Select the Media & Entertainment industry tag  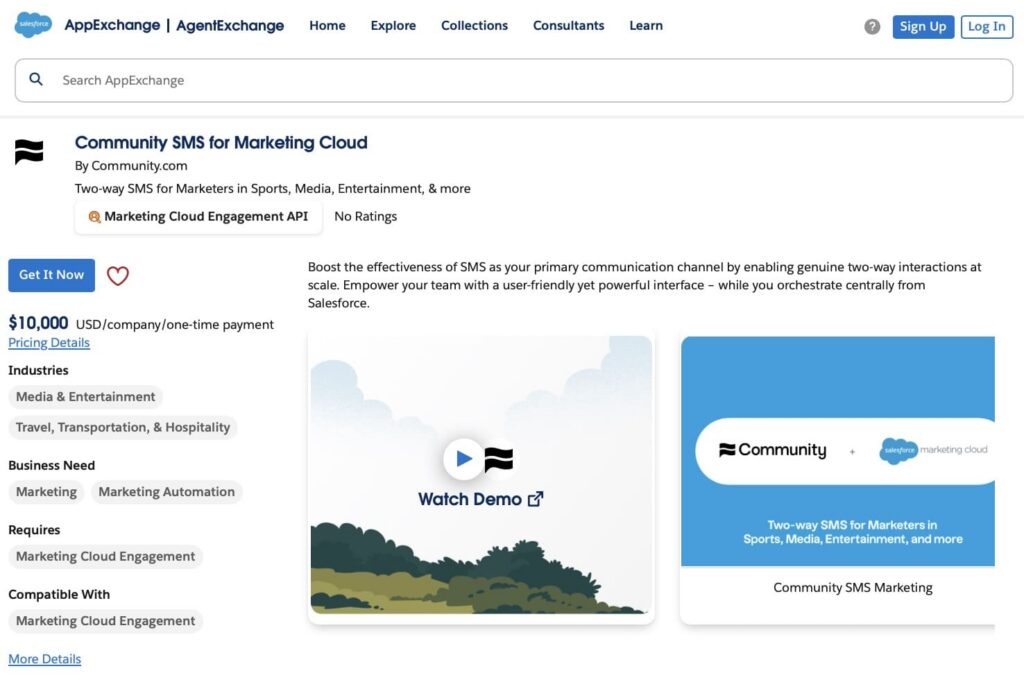point(86,397)
